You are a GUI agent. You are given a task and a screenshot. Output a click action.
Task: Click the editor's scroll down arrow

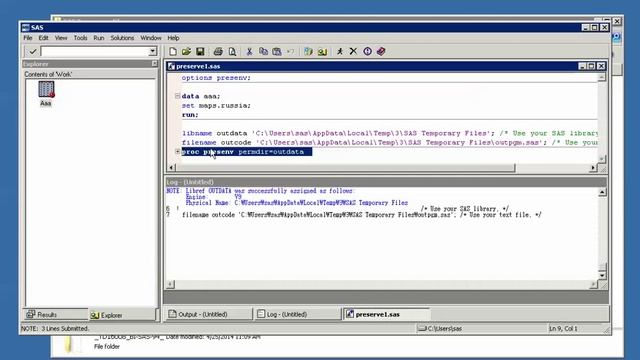click(602, 158)
